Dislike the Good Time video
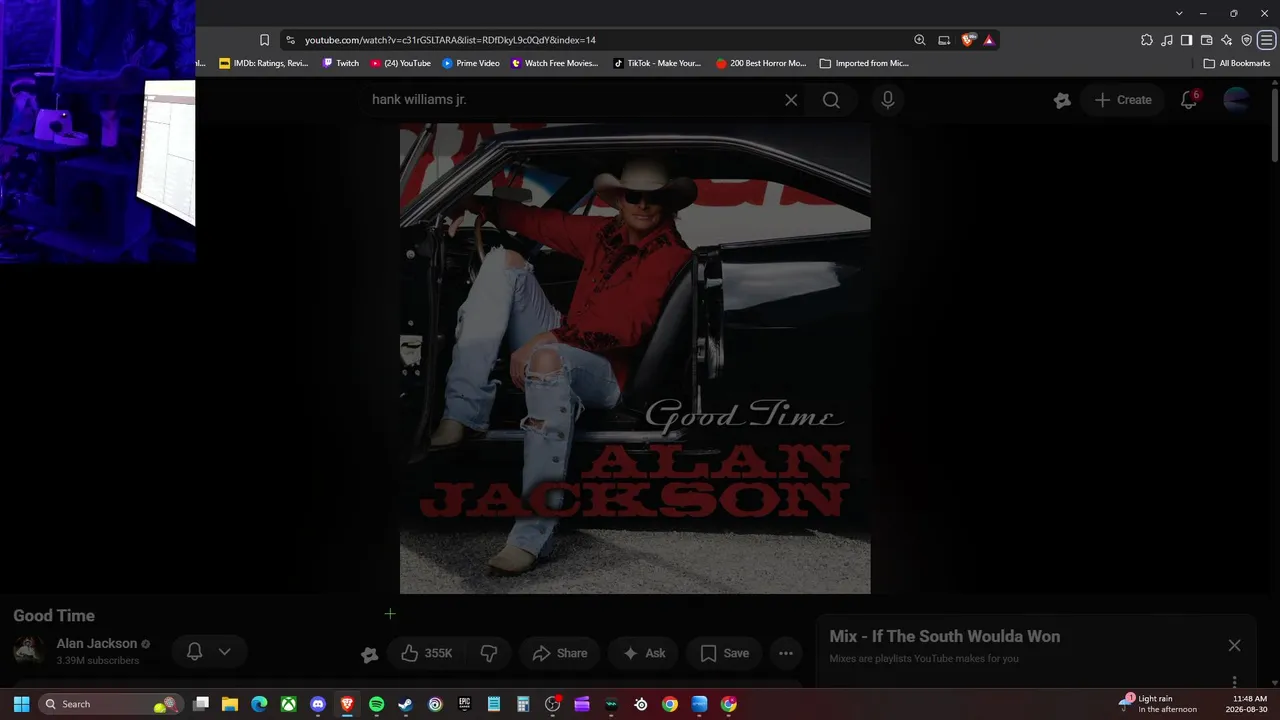Screen dimensions: 1280x720 coord(489,653)
